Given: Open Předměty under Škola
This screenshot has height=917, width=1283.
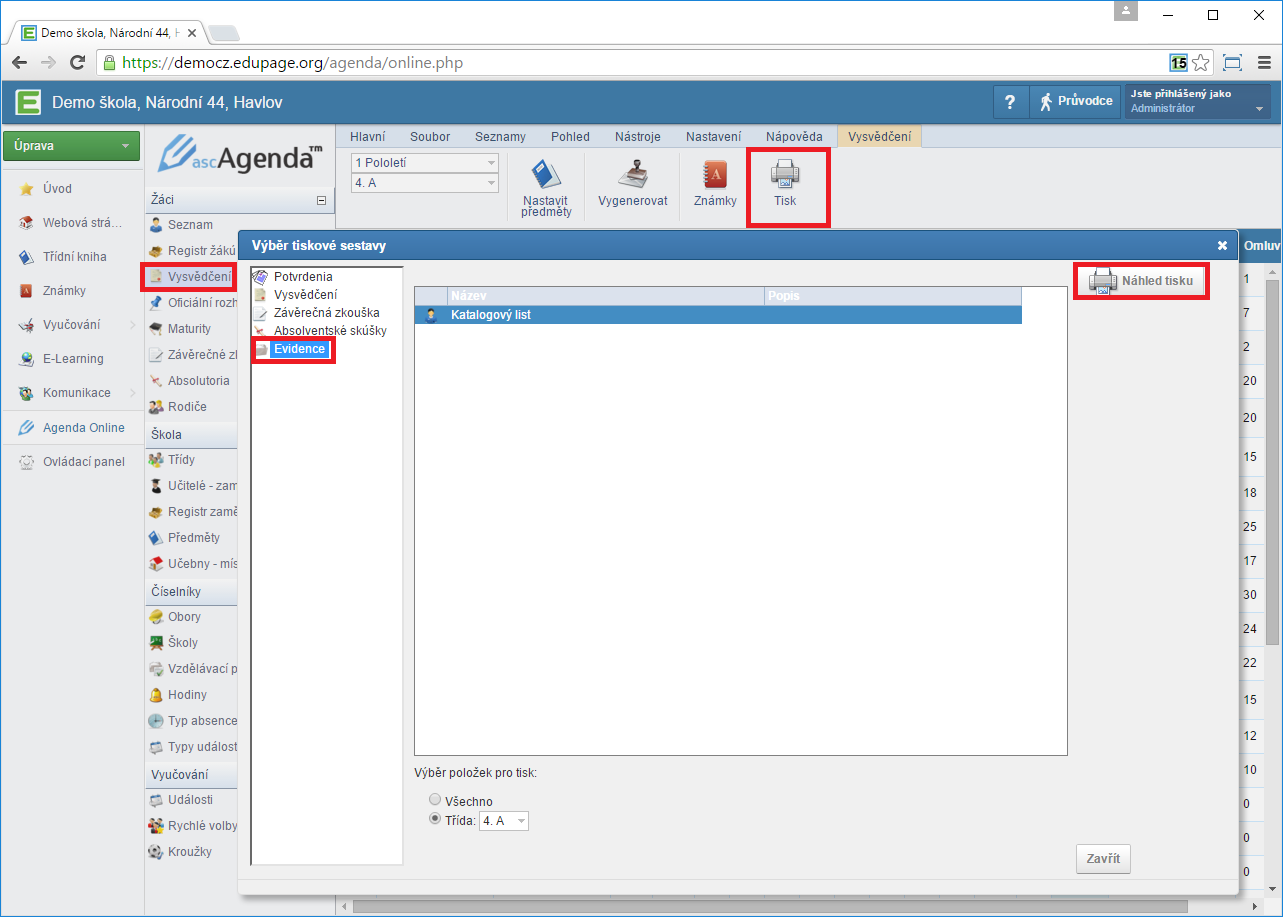Looking at the screenshot, I should tap(192, 538).
